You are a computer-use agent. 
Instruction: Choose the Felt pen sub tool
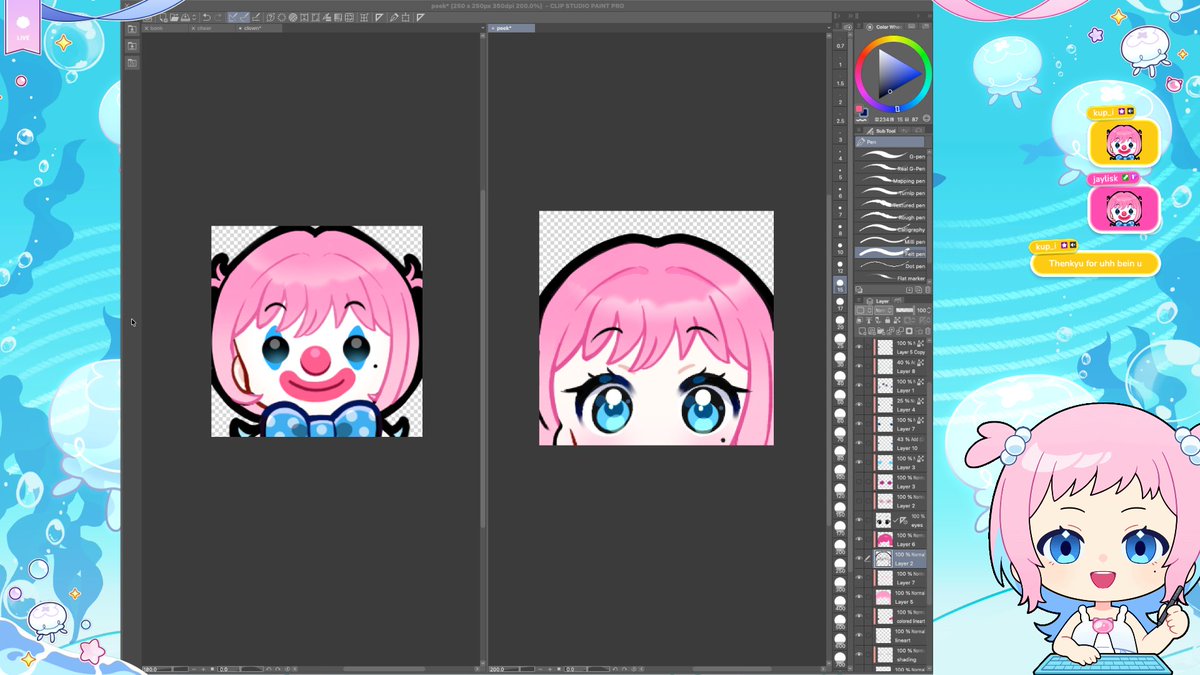click(x=890, y=254)
